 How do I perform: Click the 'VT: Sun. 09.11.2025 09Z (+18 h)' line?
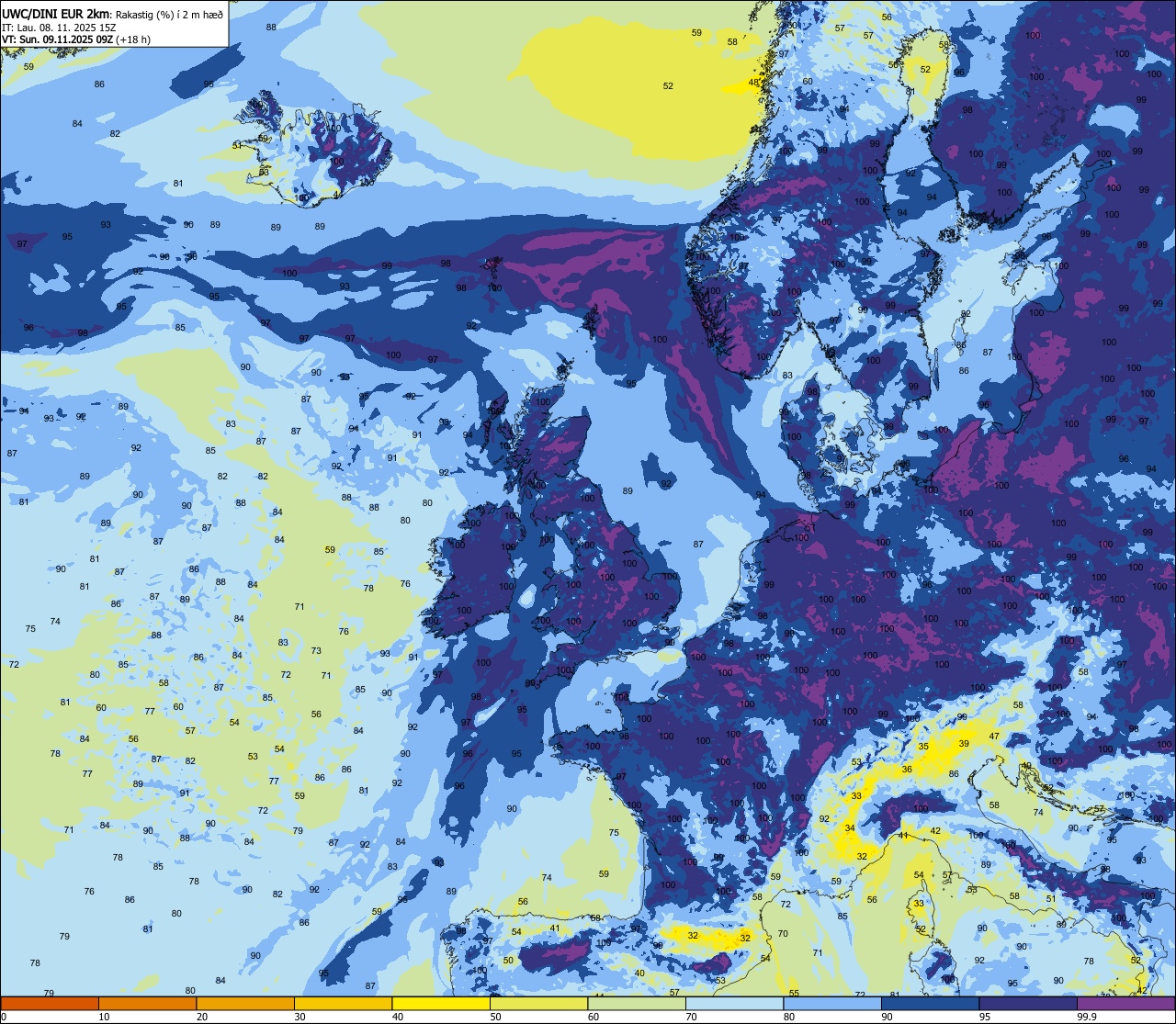coord(76,39)
